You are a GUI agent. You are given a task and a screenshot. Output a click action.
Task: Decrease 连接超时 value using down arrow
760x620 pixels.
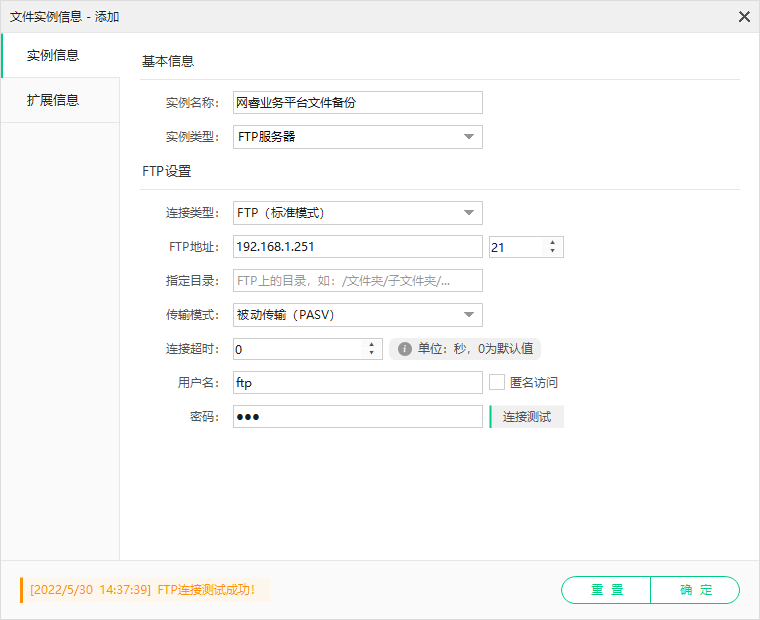pyautogui.click(x=371, y=353)
